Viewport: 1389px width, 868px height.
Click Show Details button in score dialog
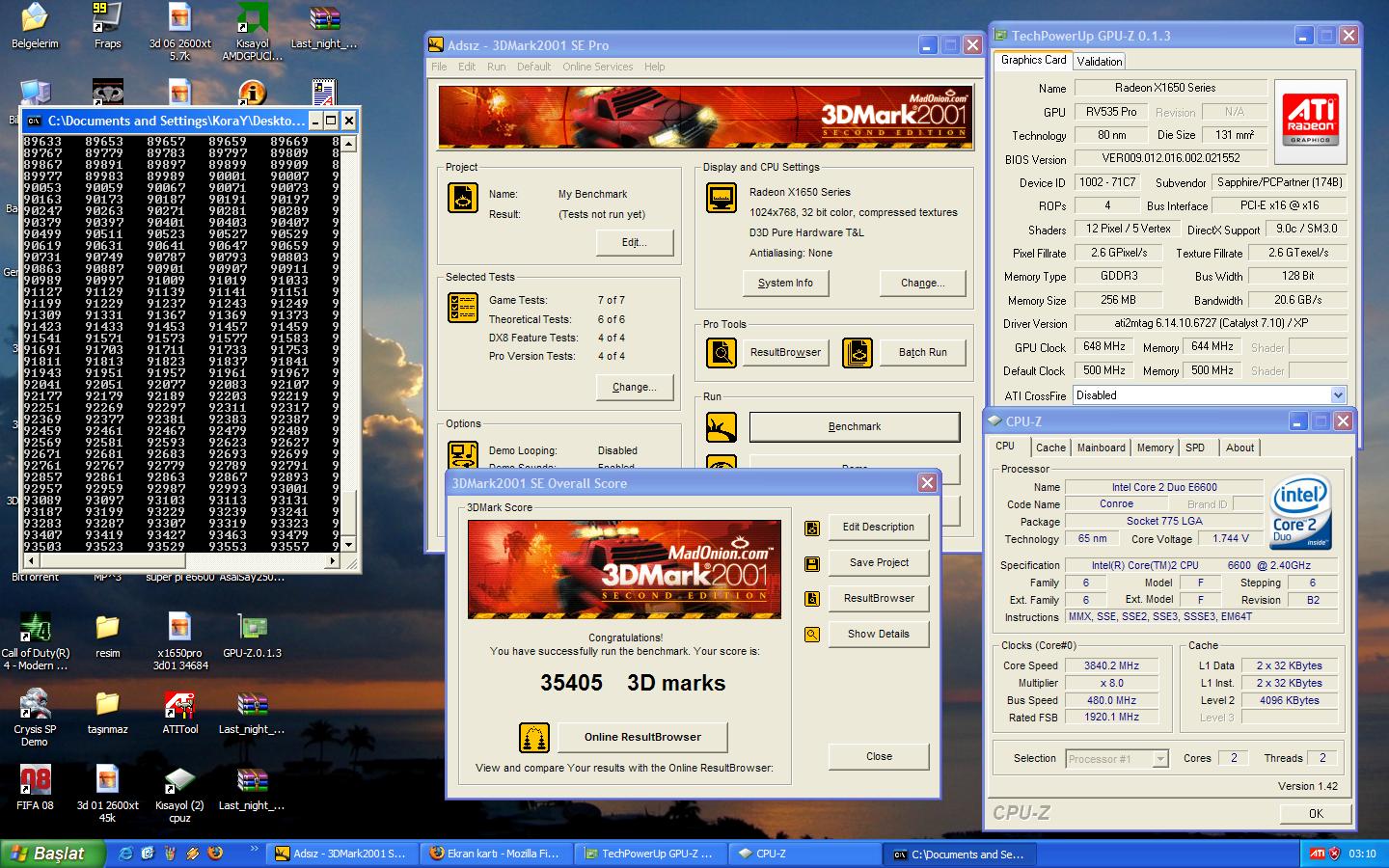coord(879,634)
